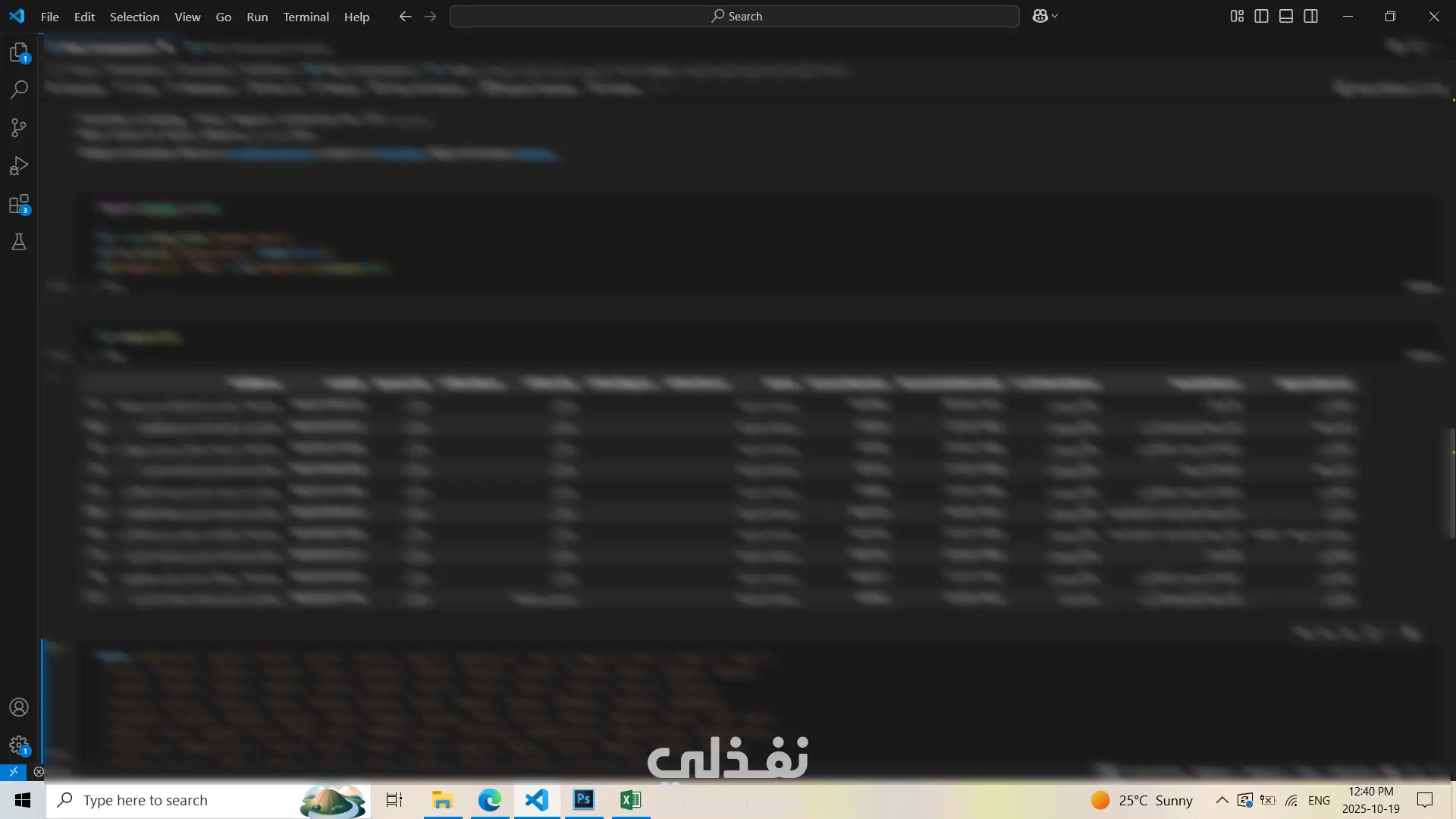This screenshot has width=1456, height=819.
Task: Open the Manage gear icon
Action: 19,745
